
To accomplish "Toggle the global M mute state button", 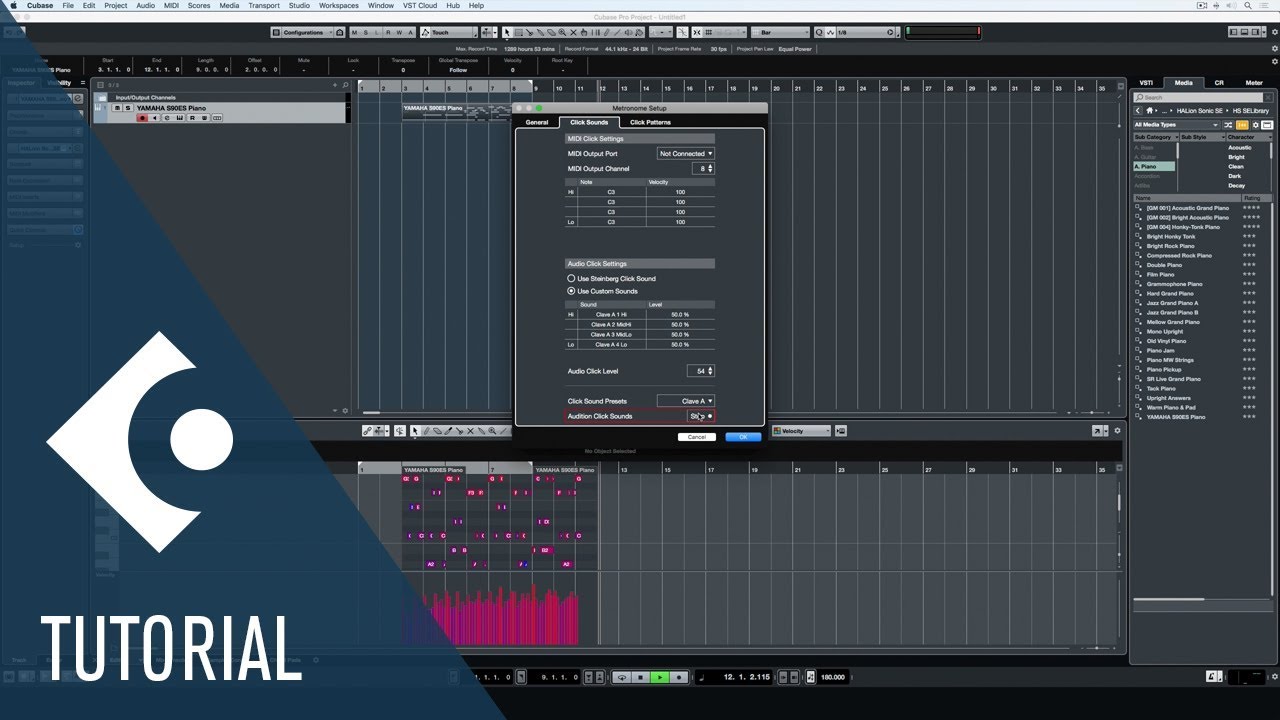I will [353, 32].
